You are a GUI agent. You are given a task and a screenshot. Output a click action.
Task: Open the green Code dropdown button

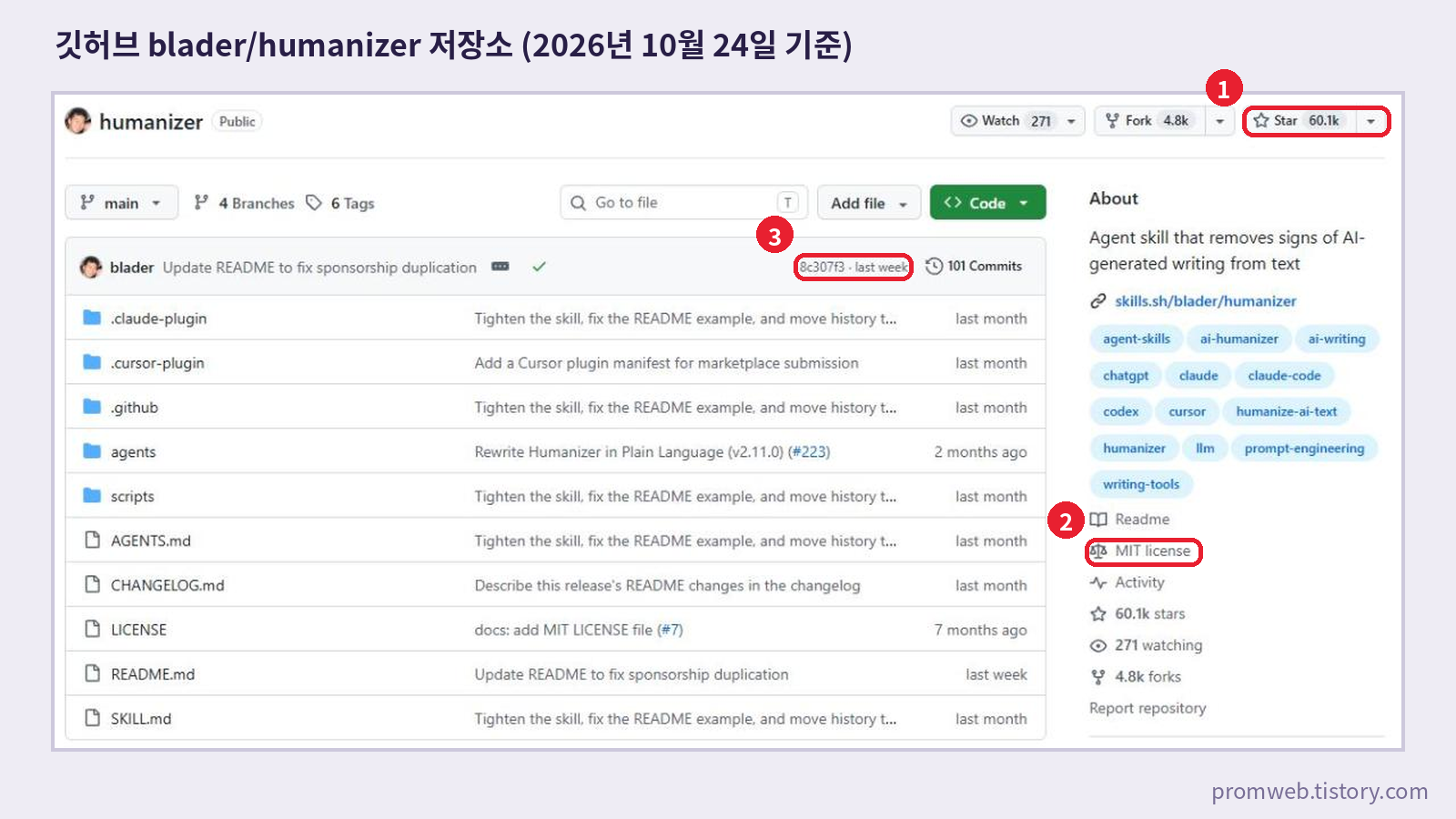(x=987, y=203)
